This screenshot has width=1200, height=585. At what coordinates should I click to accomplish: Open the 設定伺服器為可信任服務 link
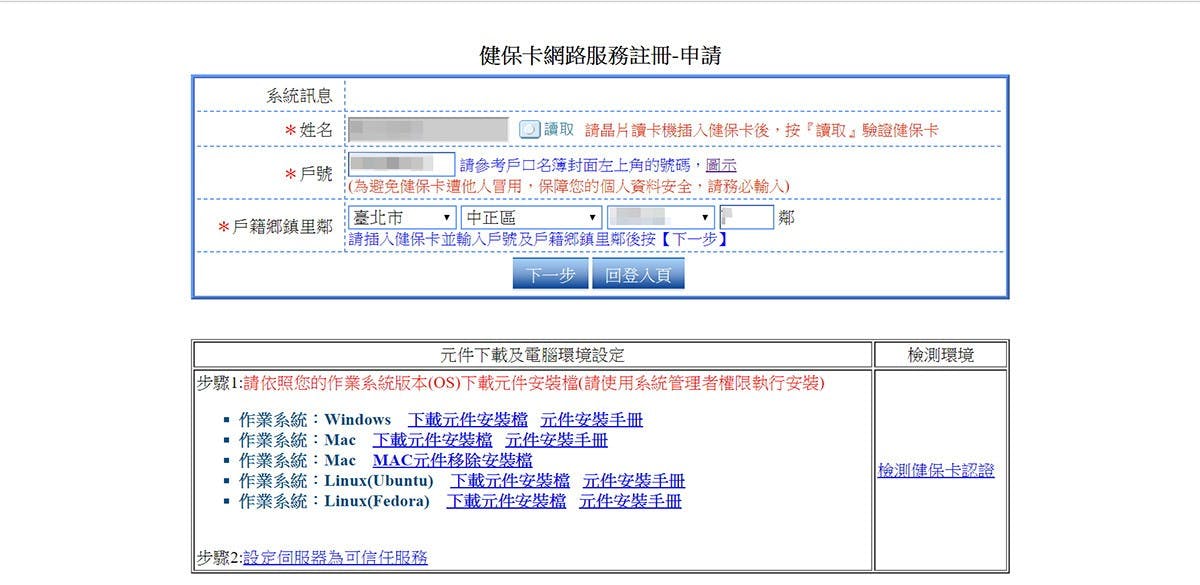(x=335, y=557)
